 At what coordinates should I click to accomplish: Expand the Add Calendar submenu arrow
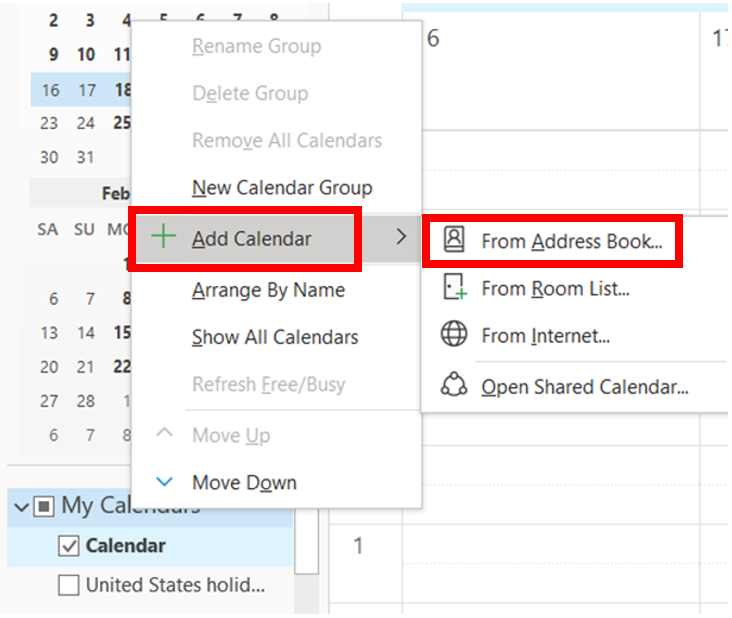[401, 237]
